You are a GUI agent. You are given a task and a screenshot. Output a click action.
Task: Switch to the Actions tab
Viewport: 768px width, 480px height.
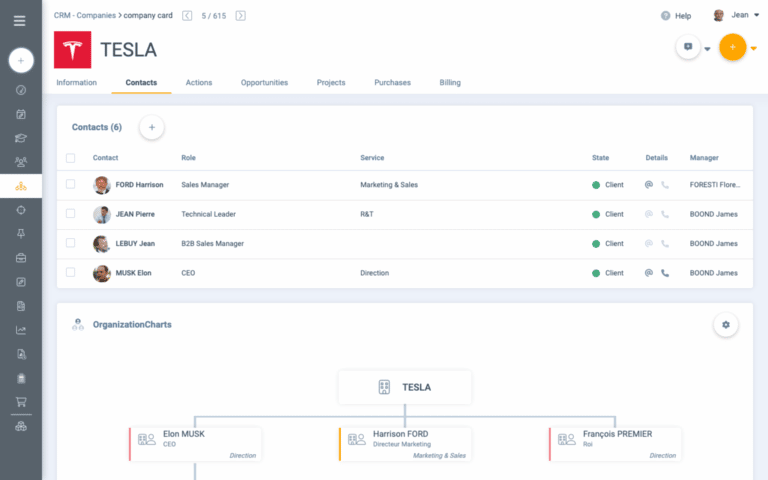[199, 82]
